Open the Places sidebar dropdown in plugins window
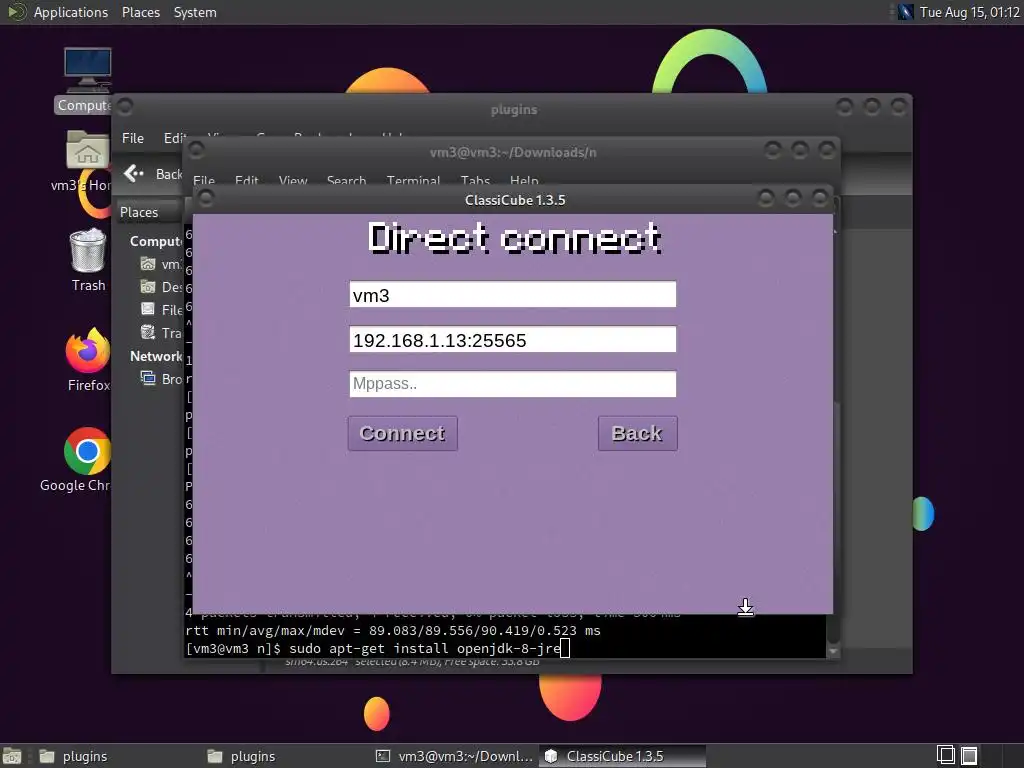 150,212
